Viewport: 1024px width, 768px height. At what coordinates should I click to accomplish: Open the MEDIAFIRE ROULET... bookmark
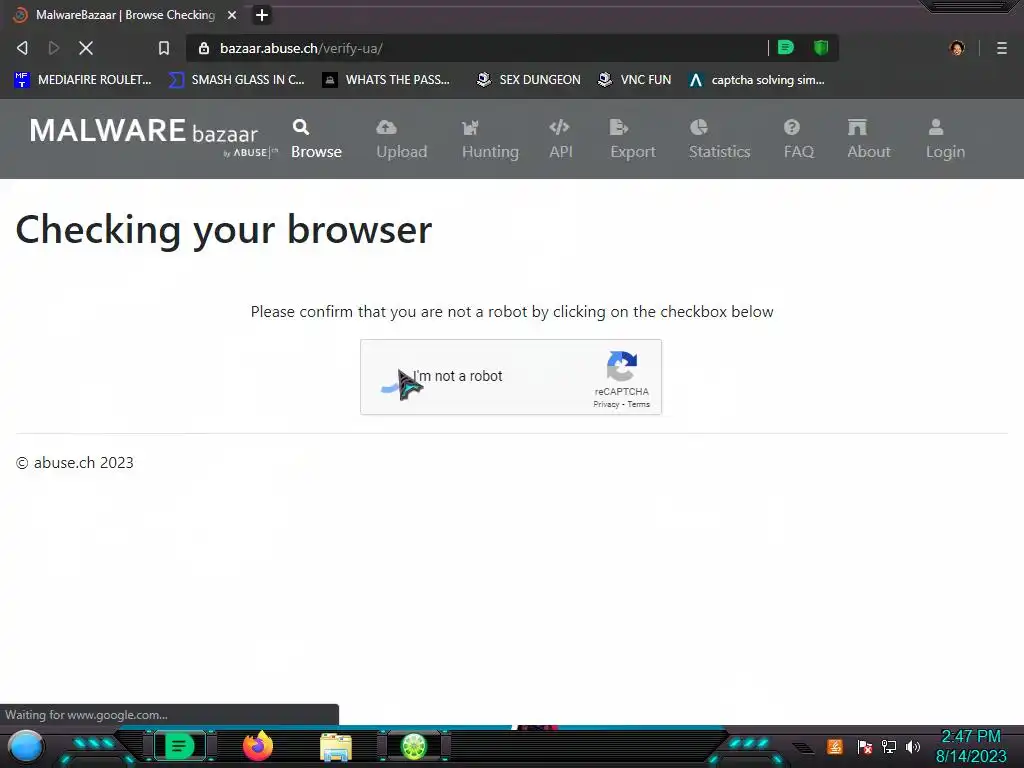tap(83, 80)
